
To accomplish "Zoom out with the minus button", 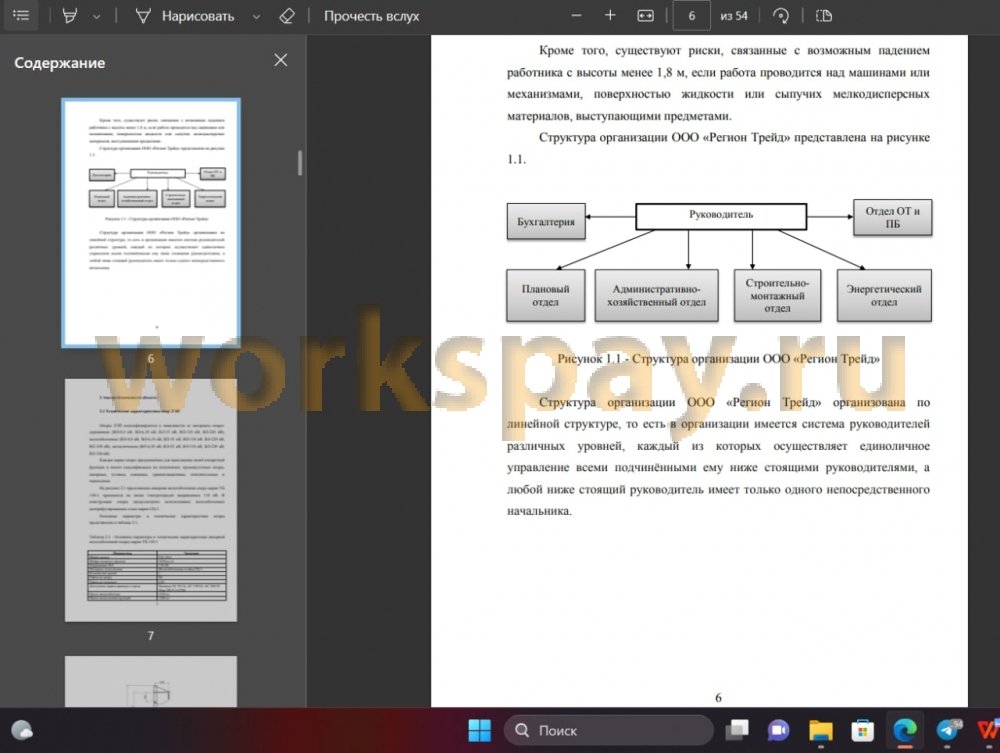I will click(577, 16).
